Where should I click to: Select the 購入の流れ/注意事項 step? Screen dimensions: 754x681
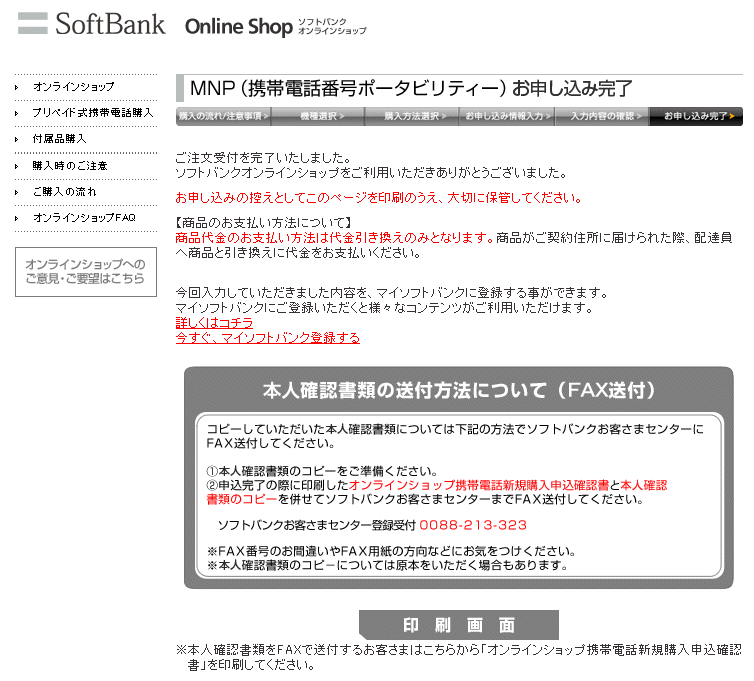coord(223,116)
